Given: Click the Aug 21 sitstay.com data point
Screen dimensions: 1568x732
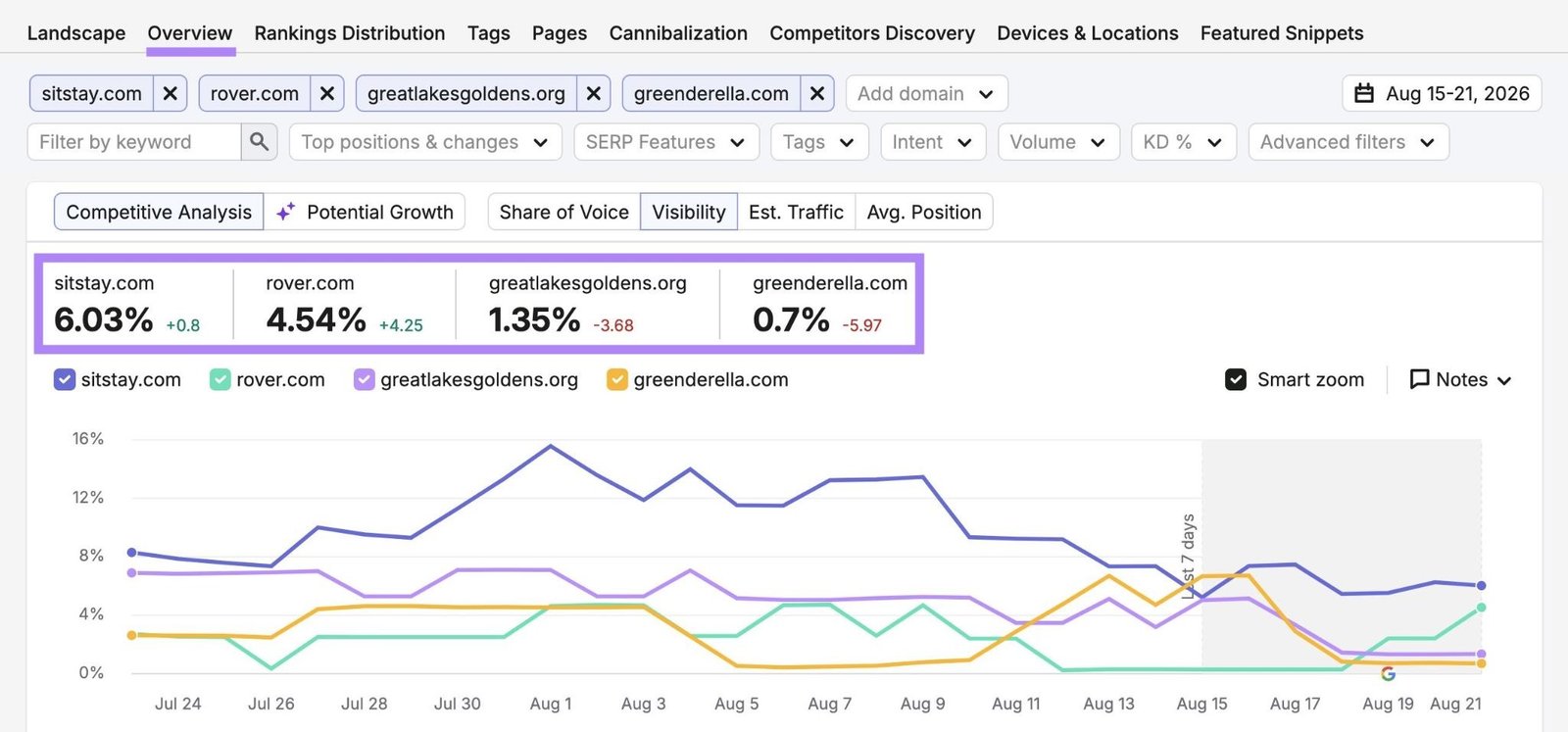Looking at the screenshot, I should click(1481, 585).
